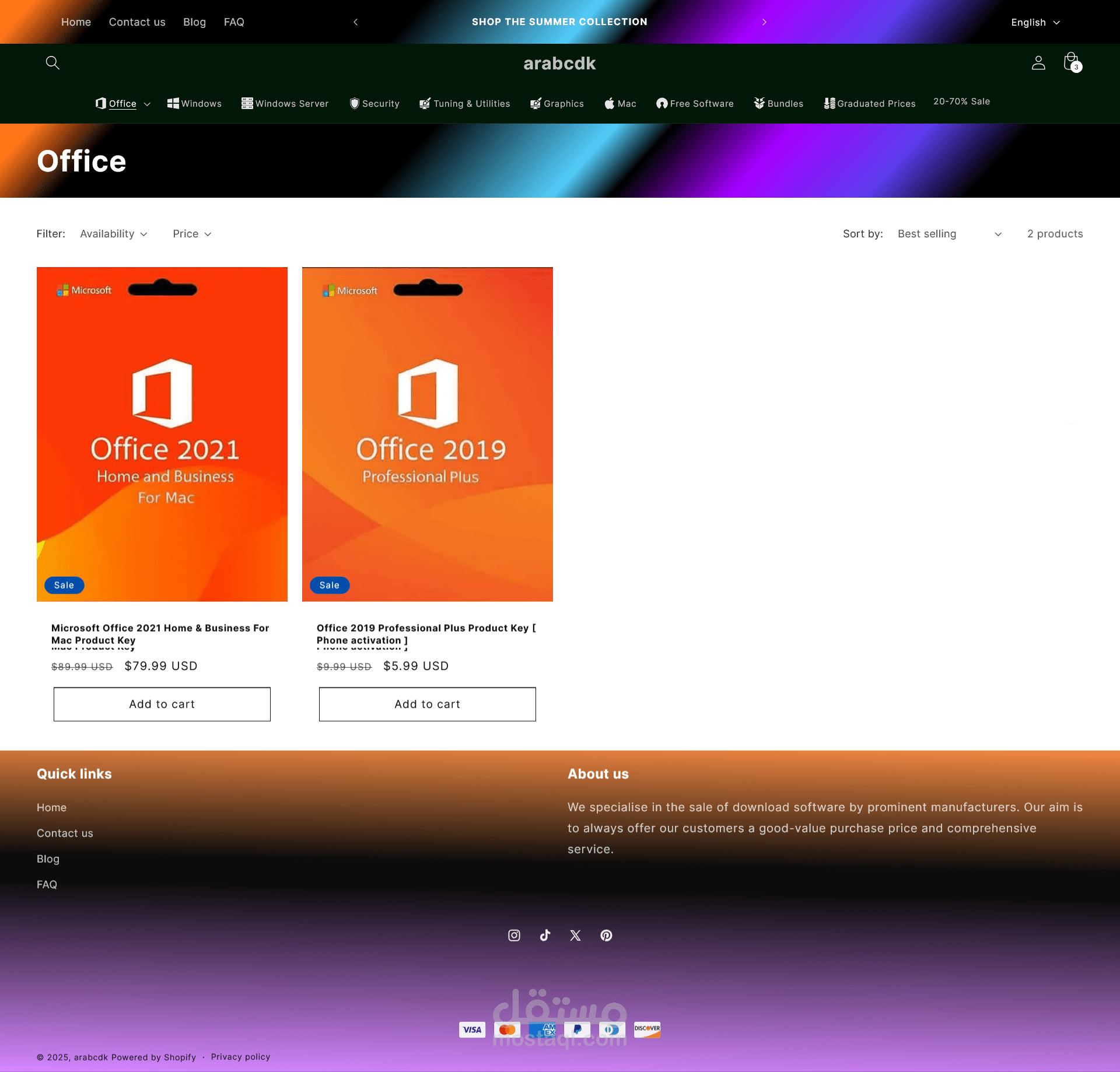Open the Office 2019 Professional Plus product image
Screen dimensions: 1120x1072
pos(428,434)
